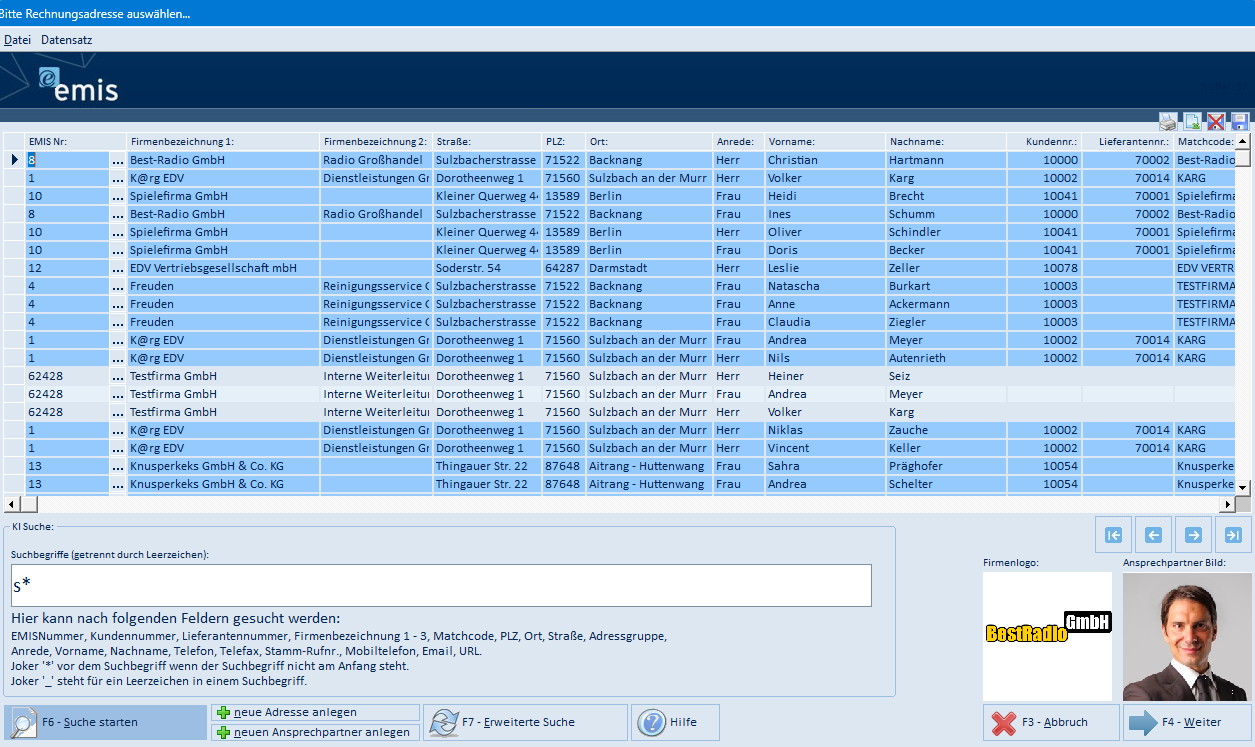Open the ellipsis button in Christian Hartmann's row
1255x747 pixels.
tap(118, 160)
